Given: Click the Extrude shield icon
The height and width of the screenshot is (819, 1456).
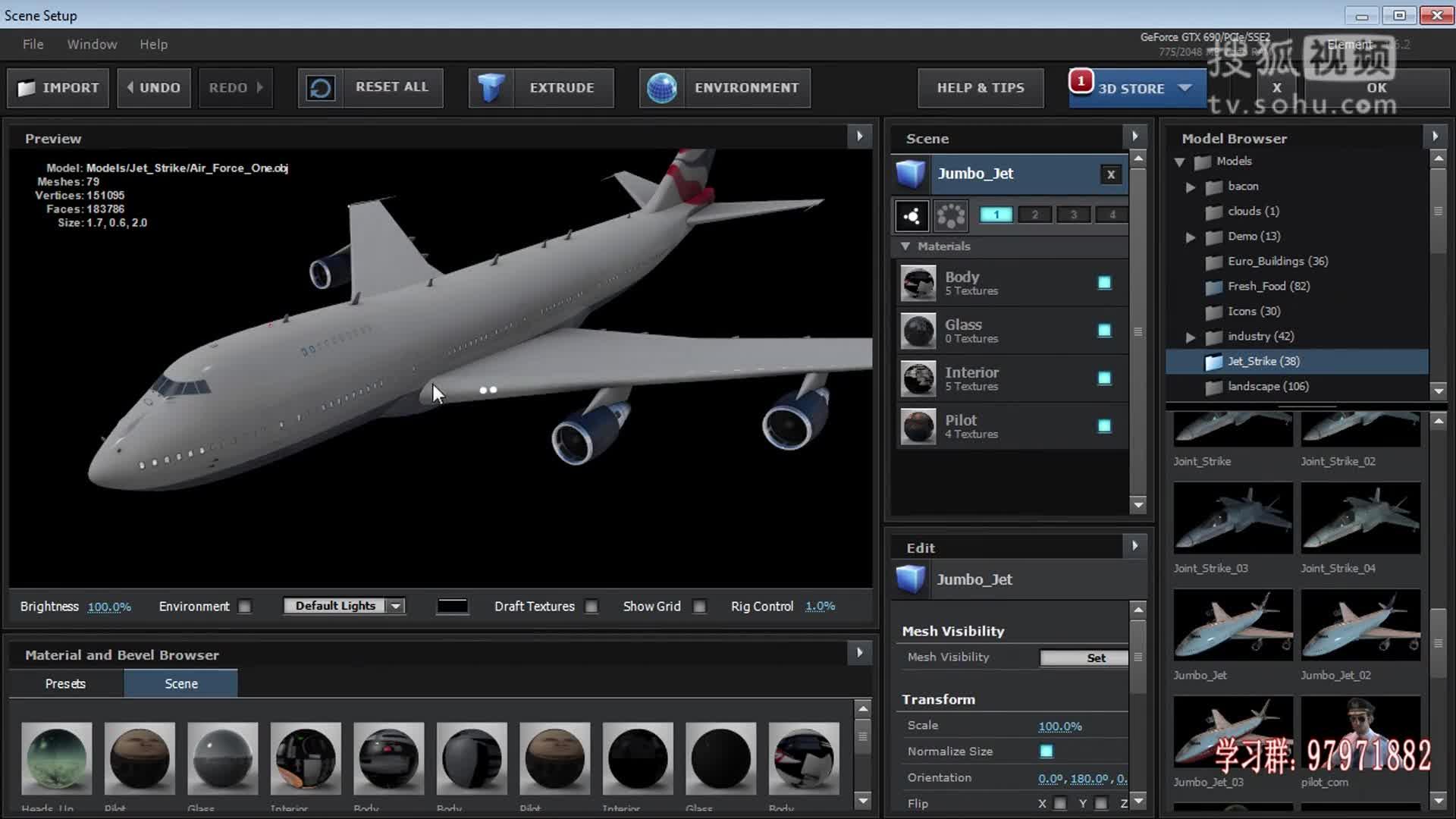Looking at the screenshot, I should click(x=491, y=88).
